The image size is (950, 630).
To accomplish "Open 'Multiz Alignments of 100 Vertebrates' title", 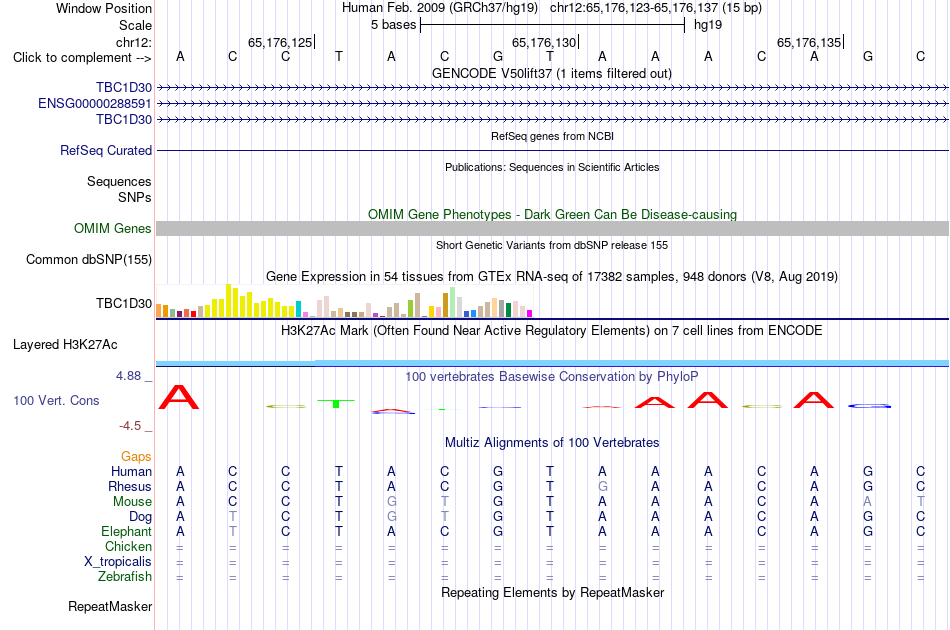I will tap(552, 443).
